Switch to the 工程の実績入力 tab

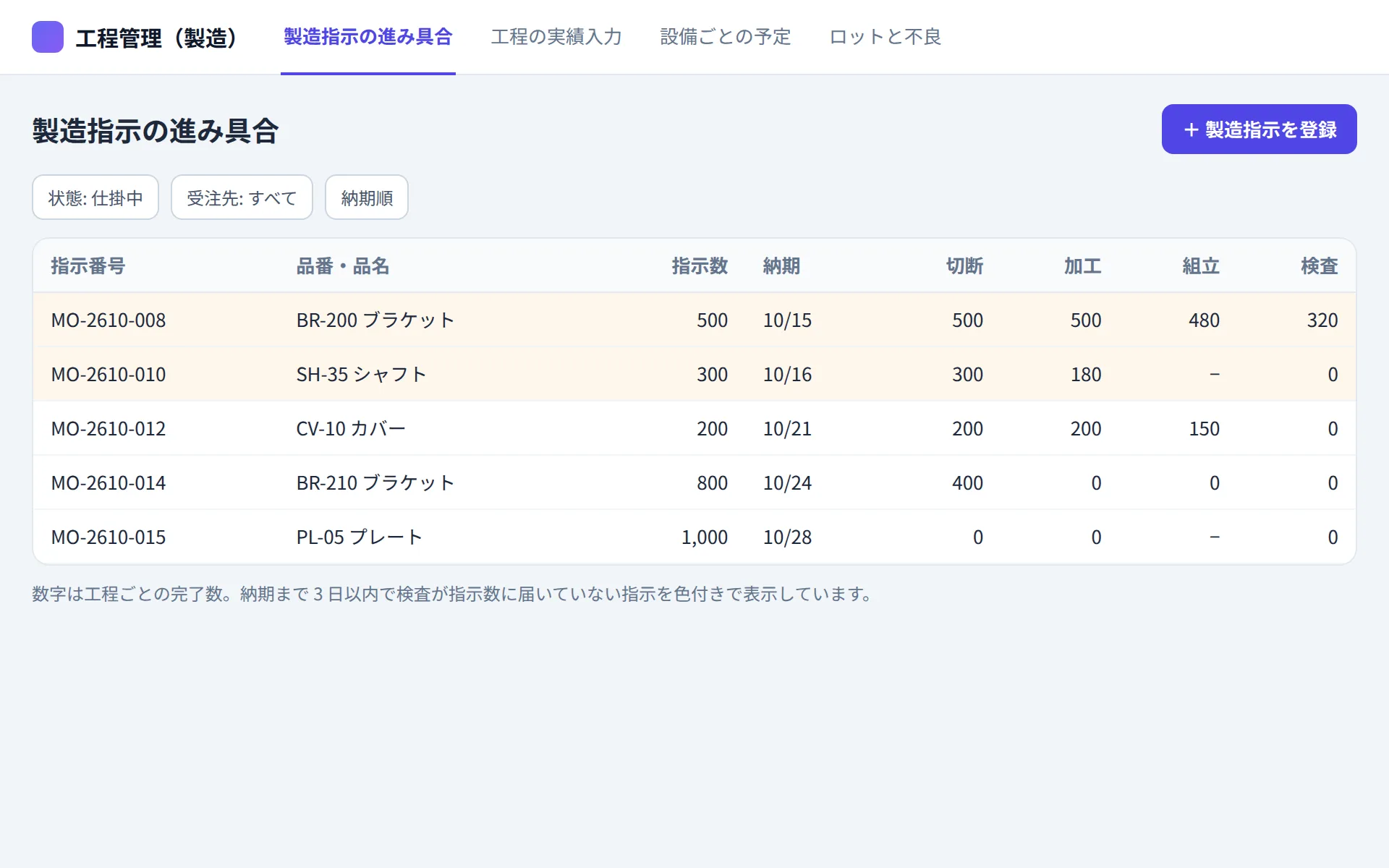tap(556, 37)
